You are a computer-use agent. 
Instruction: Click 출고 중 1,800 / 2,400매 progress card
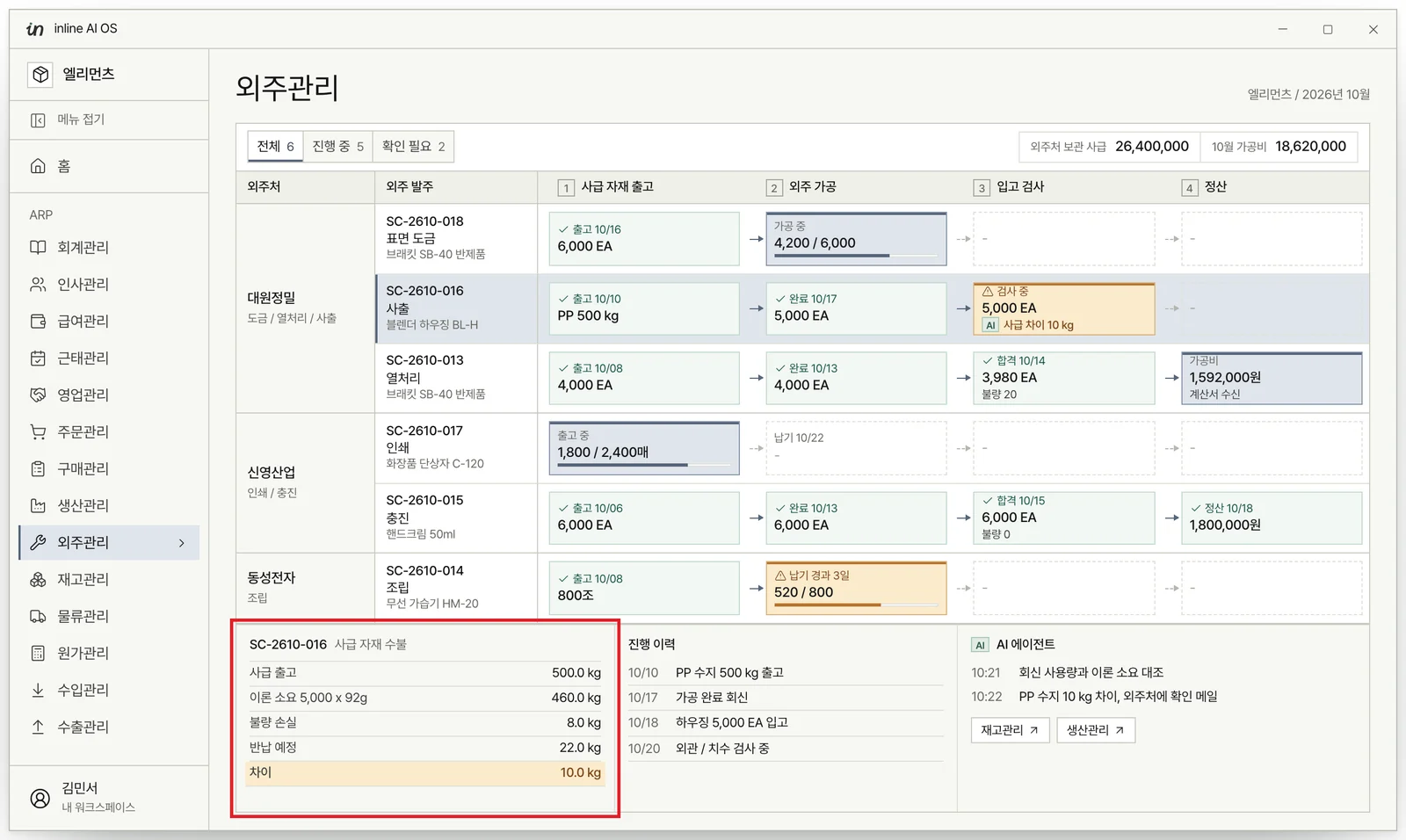pos(644,448)
